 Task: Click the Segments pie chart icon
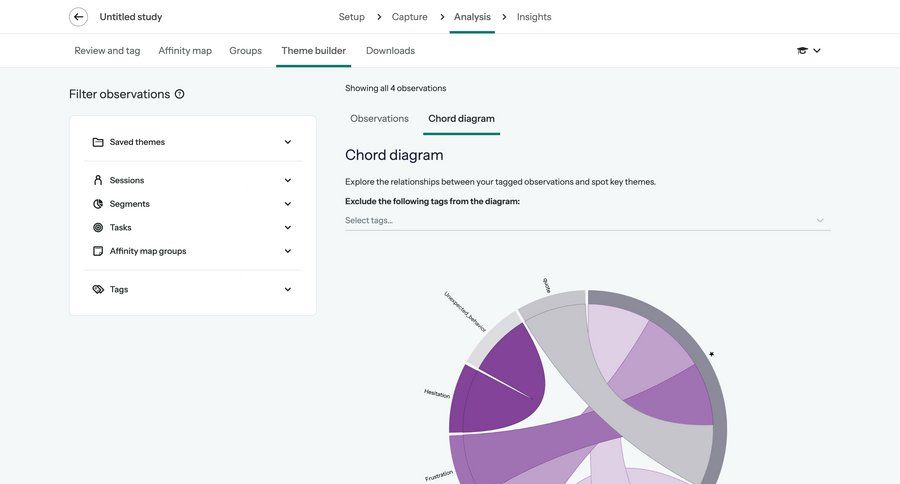pos(98,204)
